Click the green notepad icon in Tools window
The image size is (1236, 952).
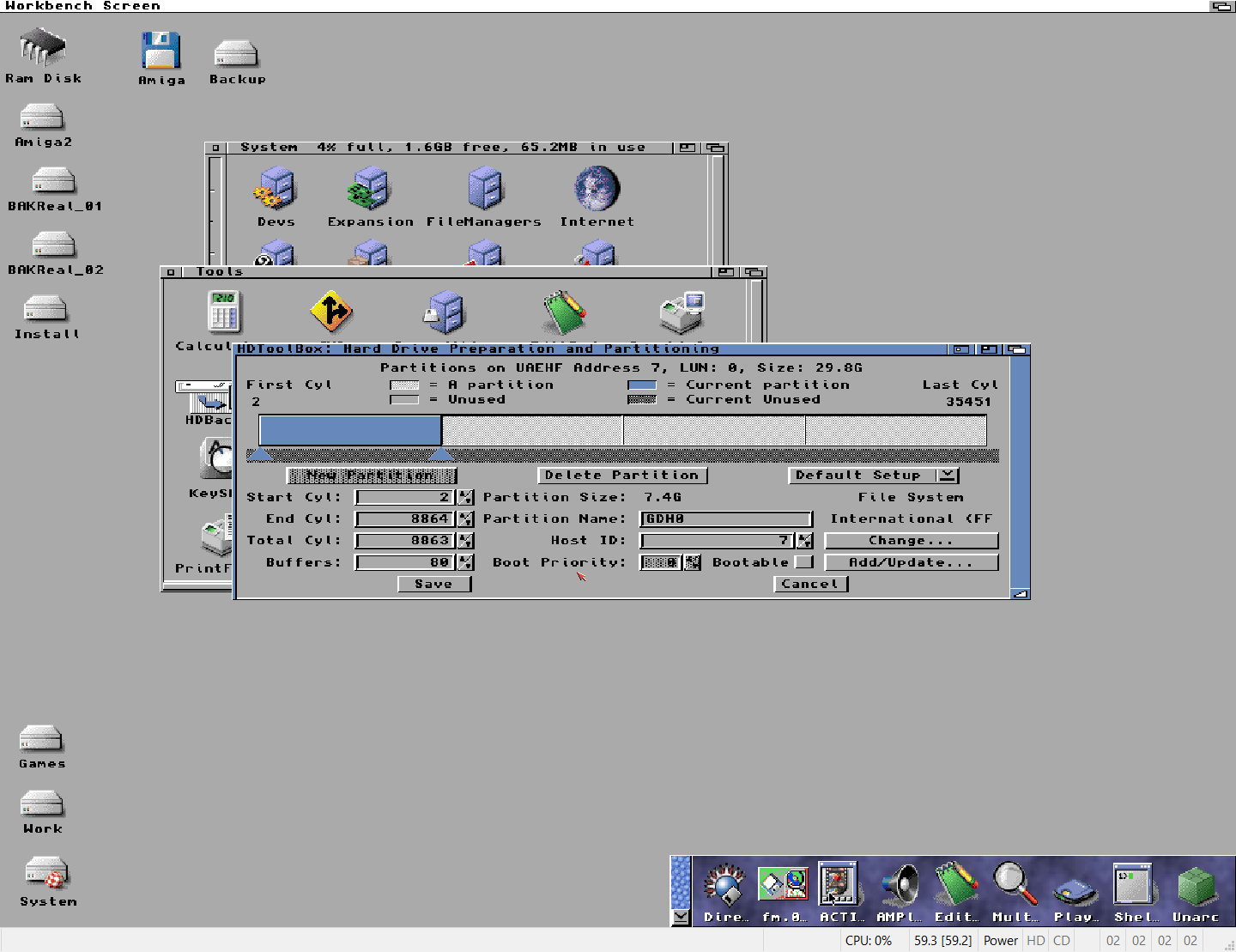564,312
